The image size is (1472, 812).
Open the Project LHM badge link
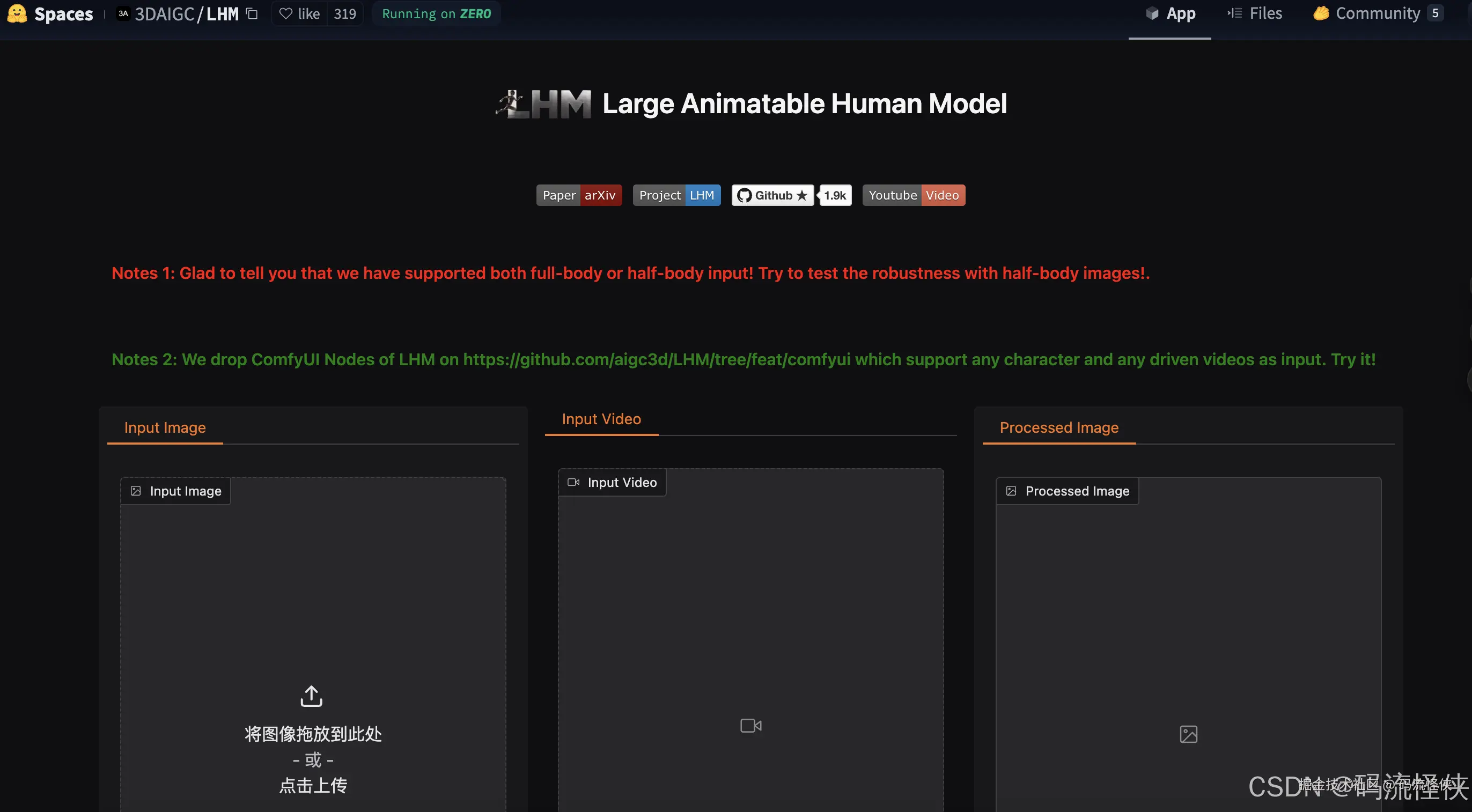676,195
